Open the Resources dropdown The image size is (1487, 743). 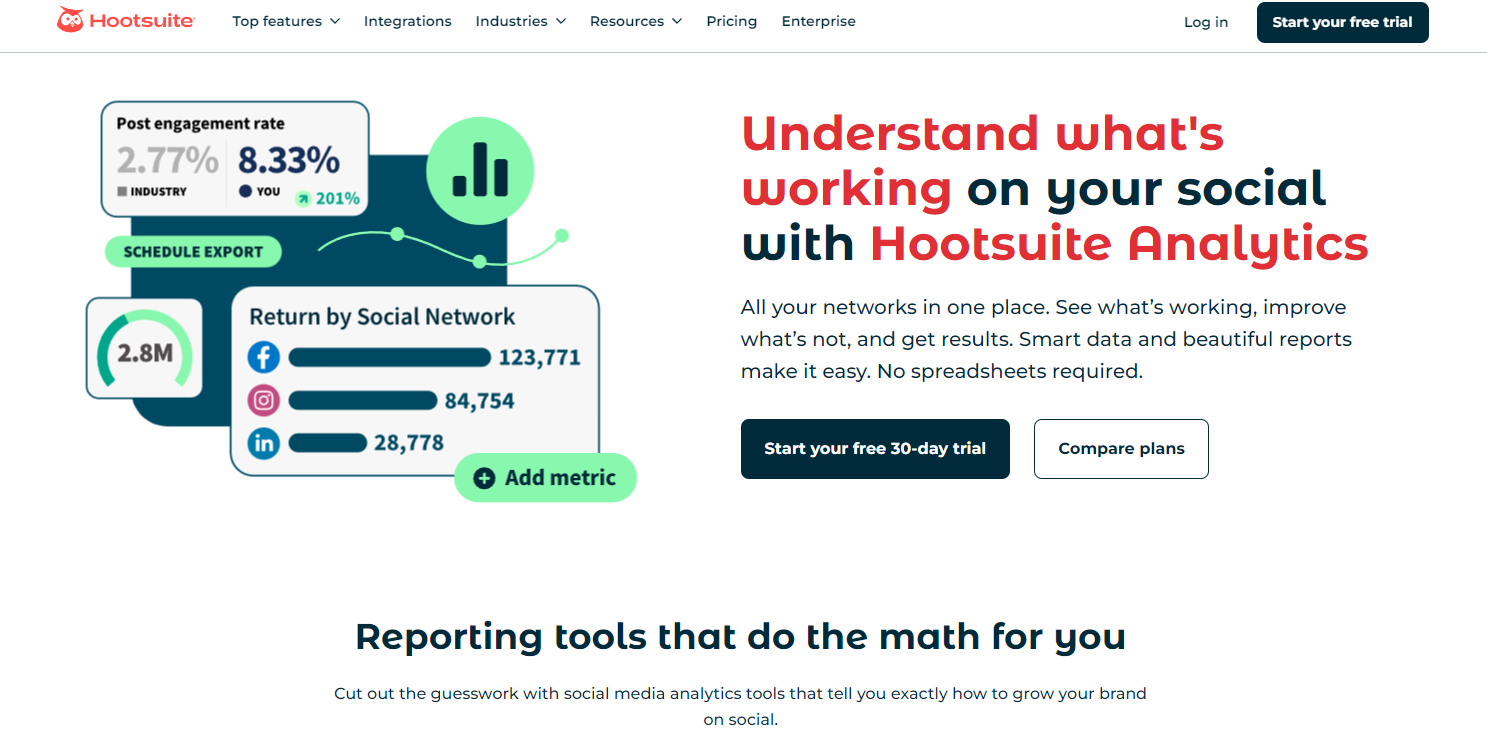tap(635, 20)
